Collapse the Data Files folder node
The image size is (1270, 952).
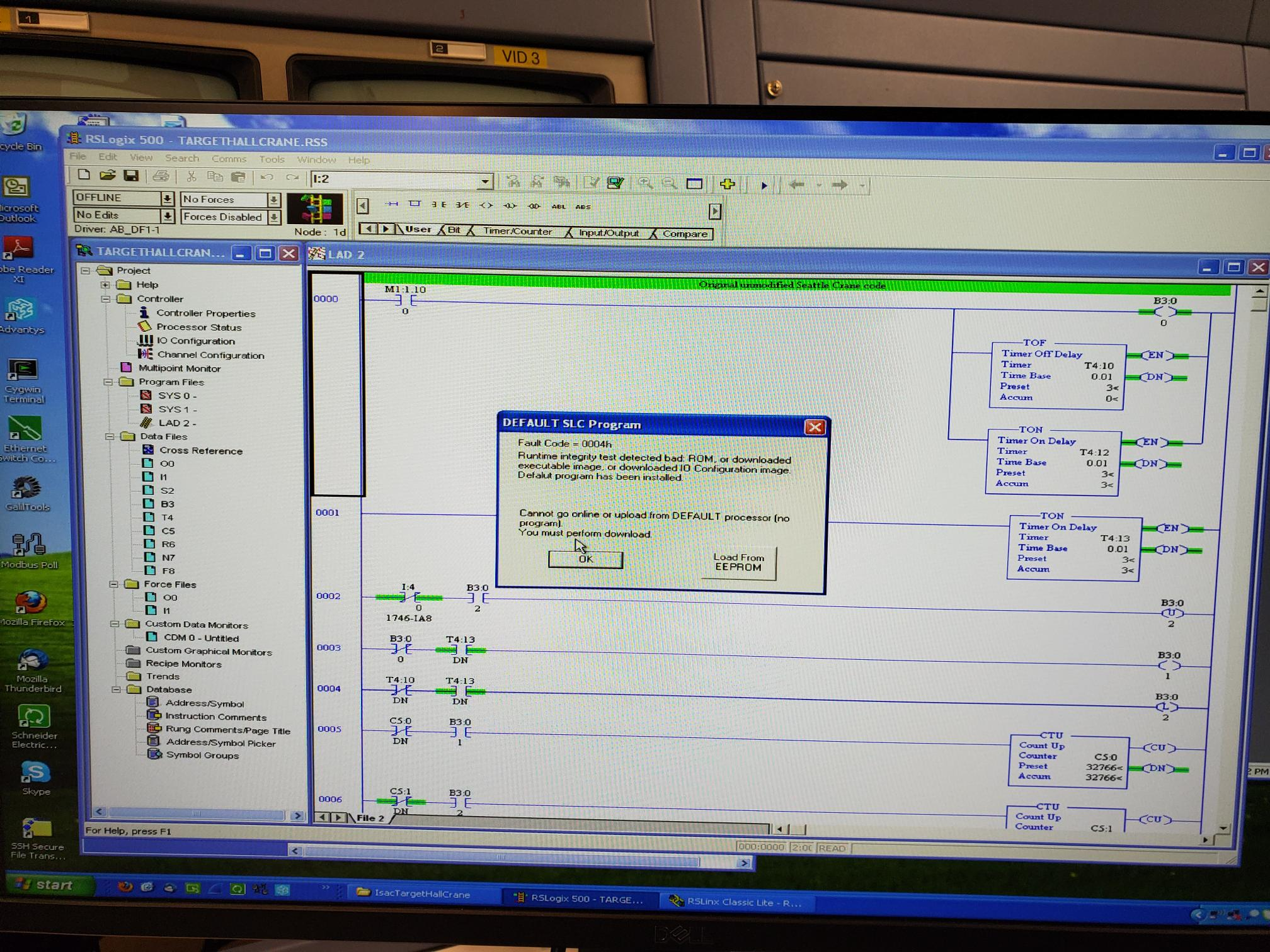(110, 436)
